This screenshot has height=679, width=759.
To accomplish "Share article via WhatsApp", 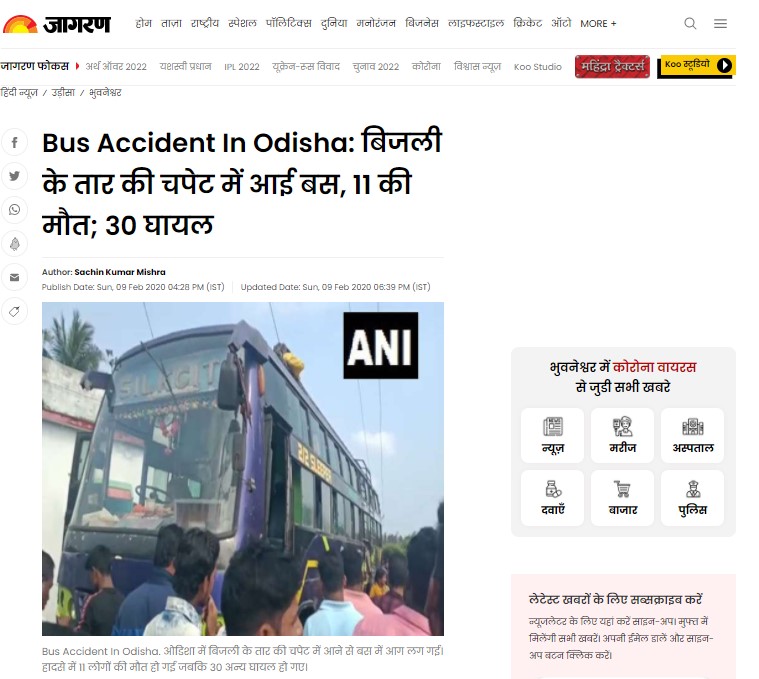I will [15, 210].
